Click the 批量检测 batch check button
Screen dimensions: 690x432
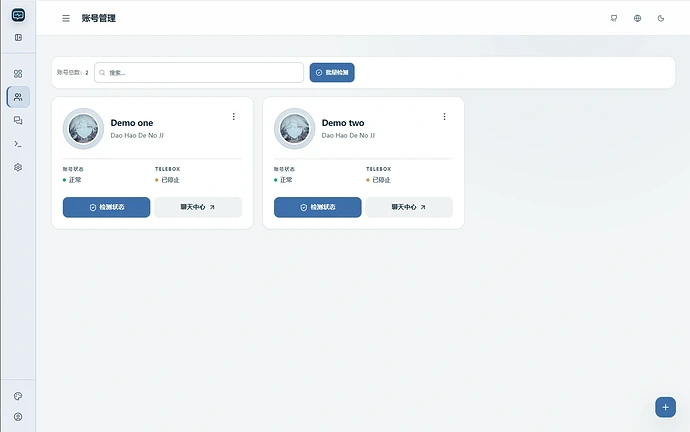tap(332, 73)
